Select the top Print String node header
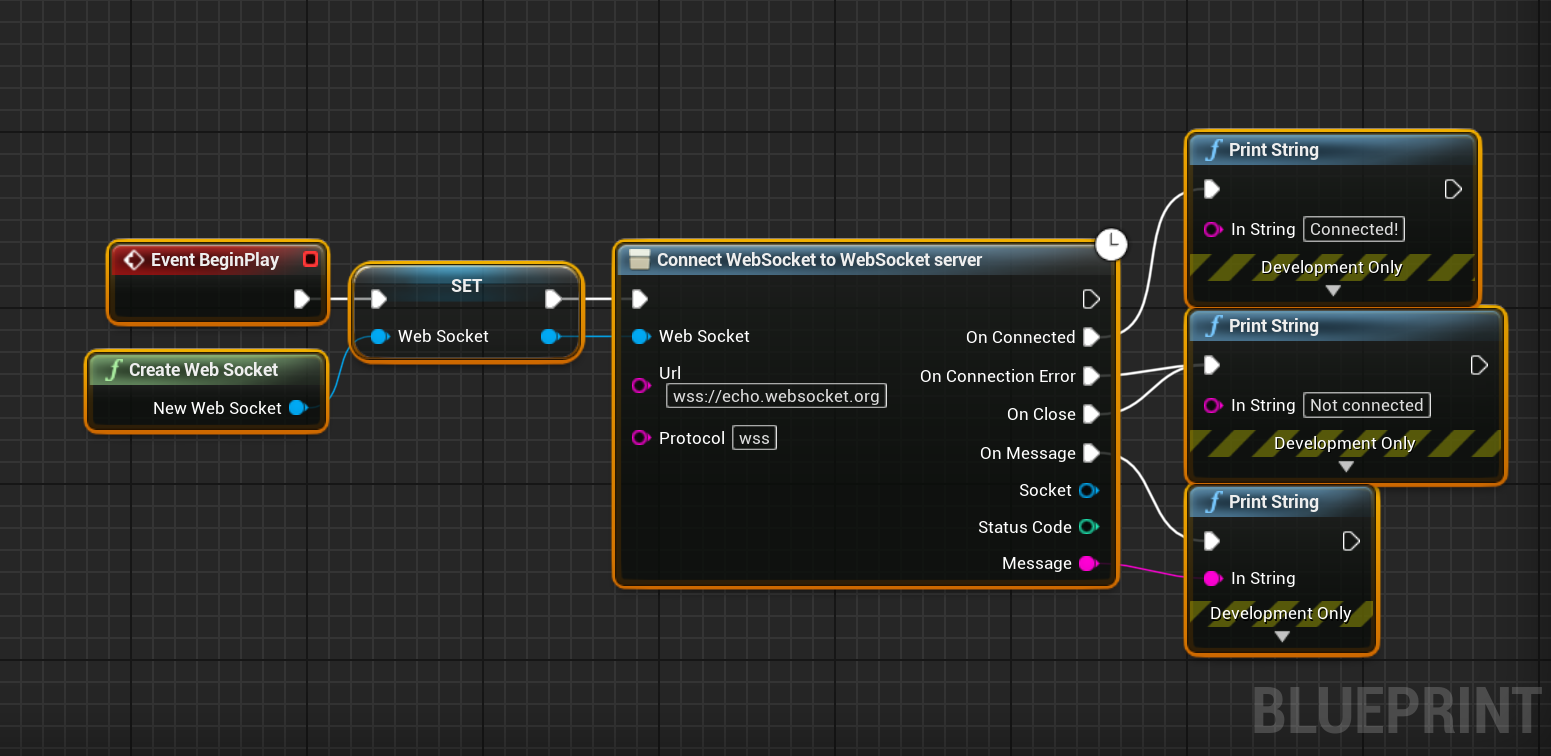The height and width of the screenshot is (756, 1551). (1332, 150)
